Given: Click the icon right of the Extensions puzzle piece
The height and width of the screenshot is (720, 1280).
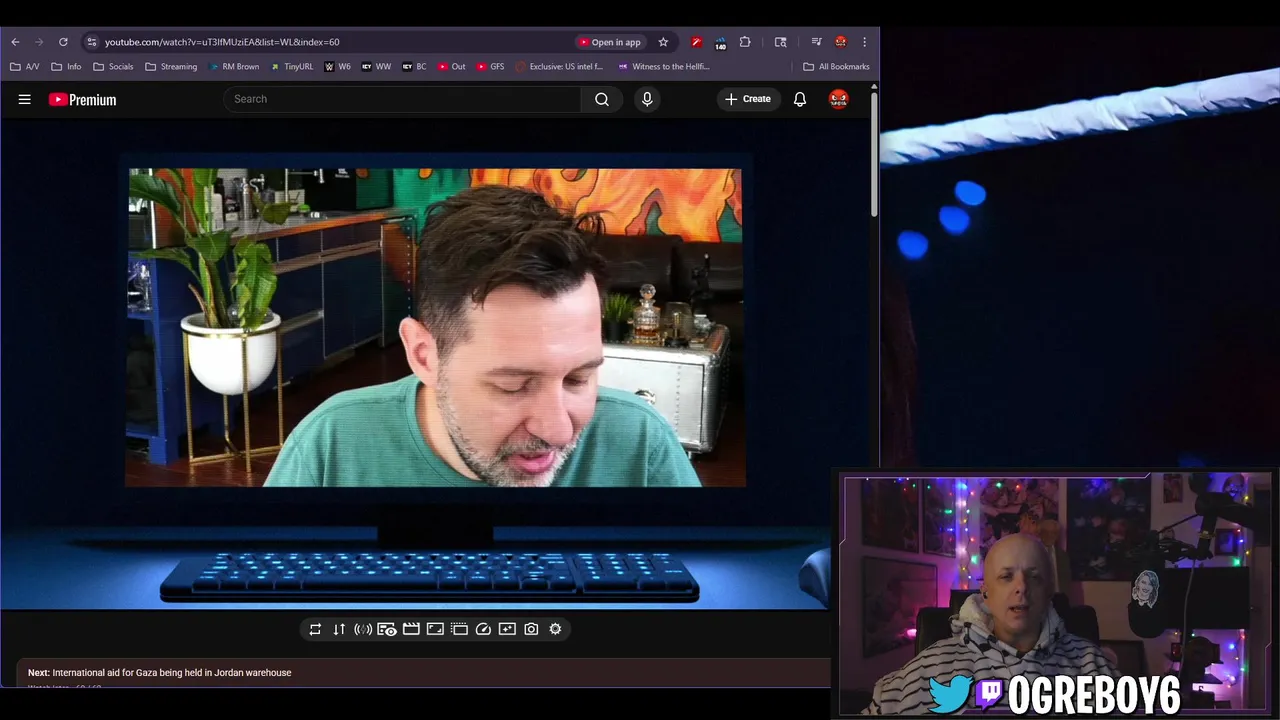Looking at the screenshot, I should 781,42.
